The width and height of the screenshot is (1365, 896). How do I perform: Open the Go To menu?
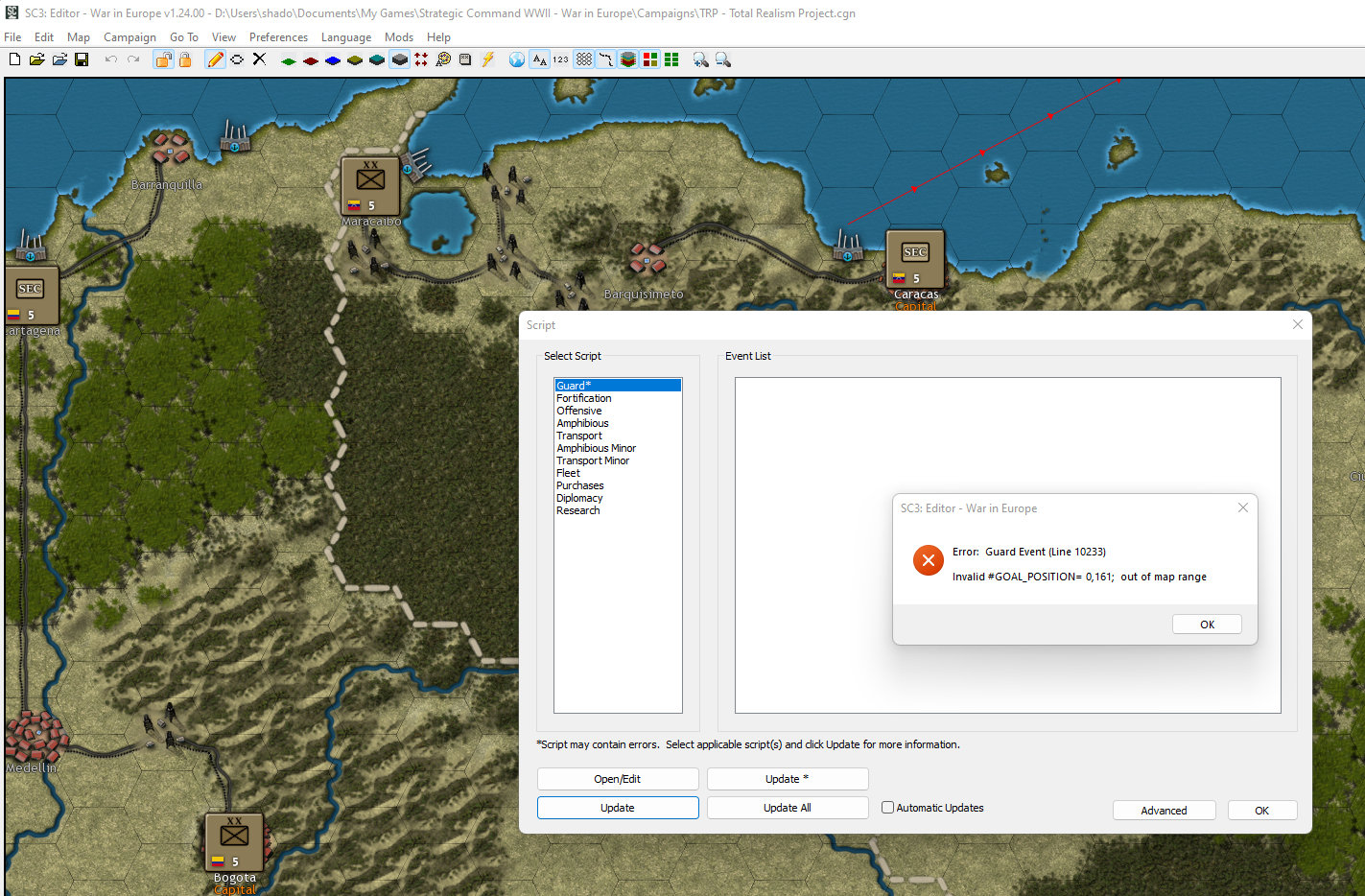(x=184, y=37)
